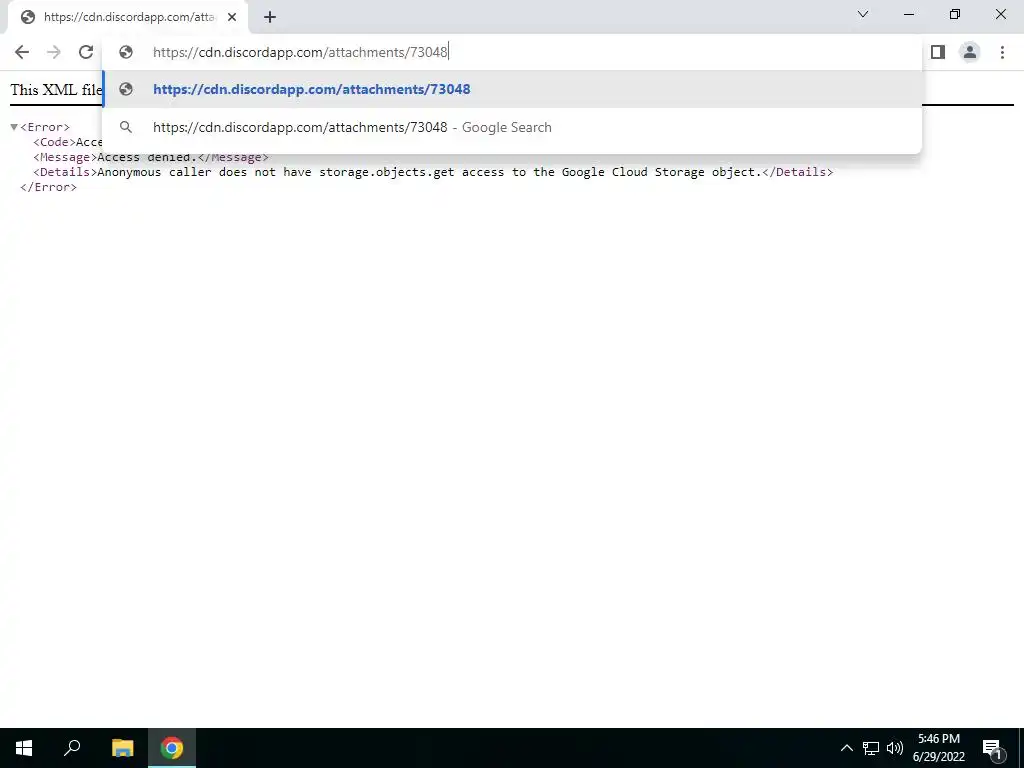Click the globe icon beside the bold URL suggestion
1024x768 pixels.
(x=126, y=89)
